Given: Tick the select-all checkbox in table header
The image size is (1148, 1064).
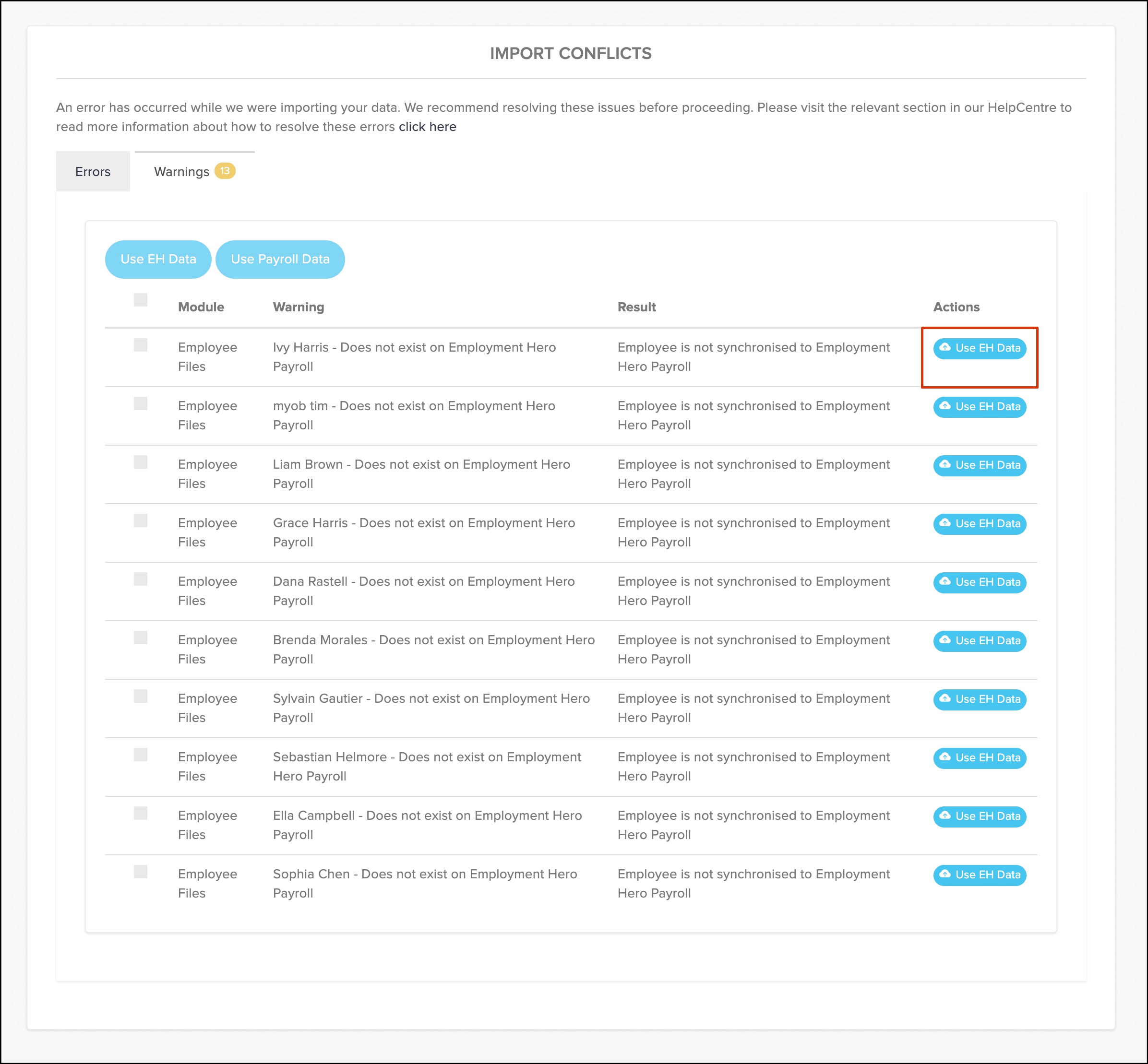Looking at the screenshot, I should pos(141,300).
